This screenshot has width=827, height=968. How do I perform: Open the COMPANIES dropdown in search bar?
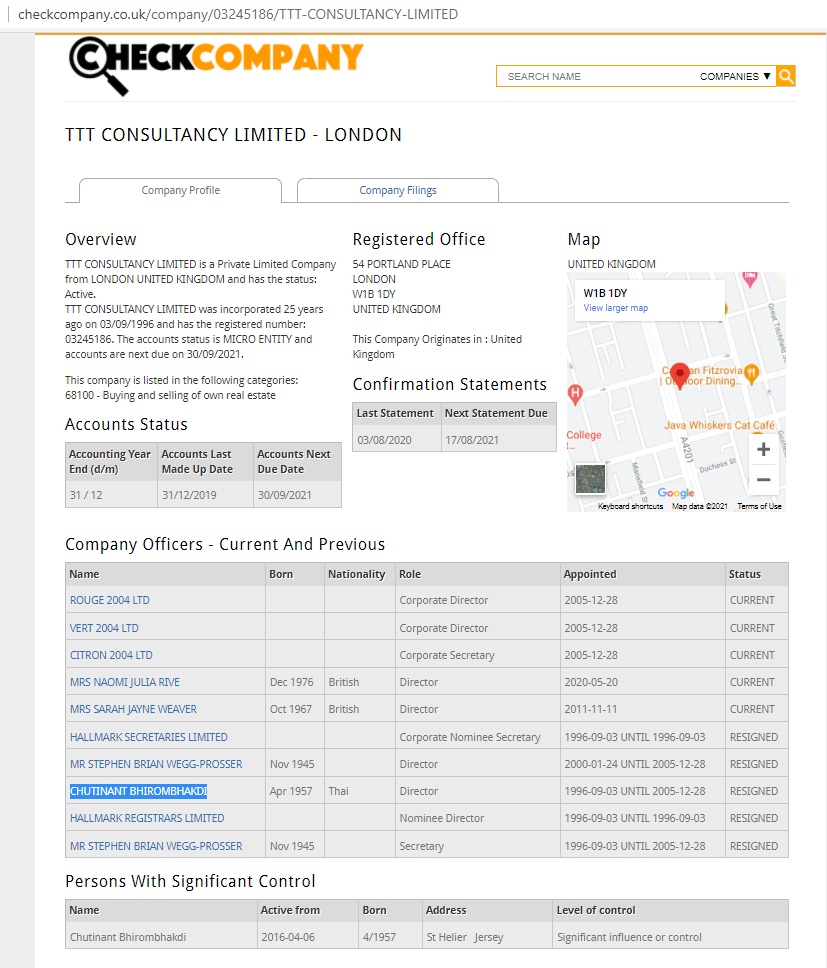coord(735,76)
